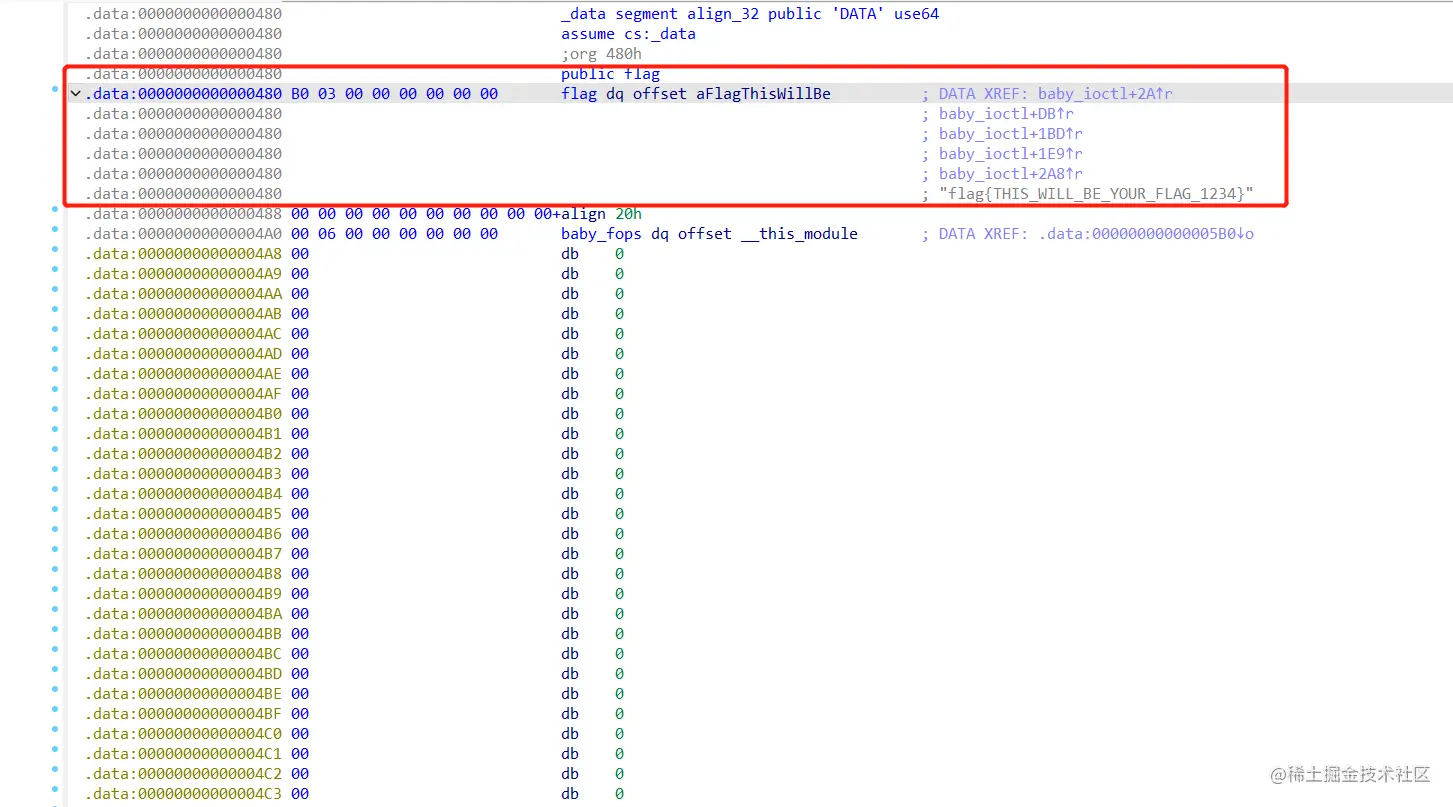
Task: Follow the __this_module offset operand
Action: coord(799,234)
